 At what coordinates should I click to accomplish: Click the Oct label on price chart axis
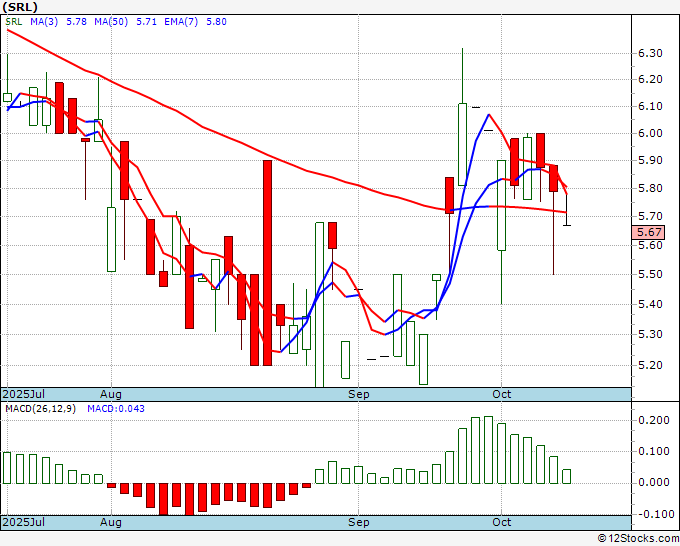pos(502,394)
